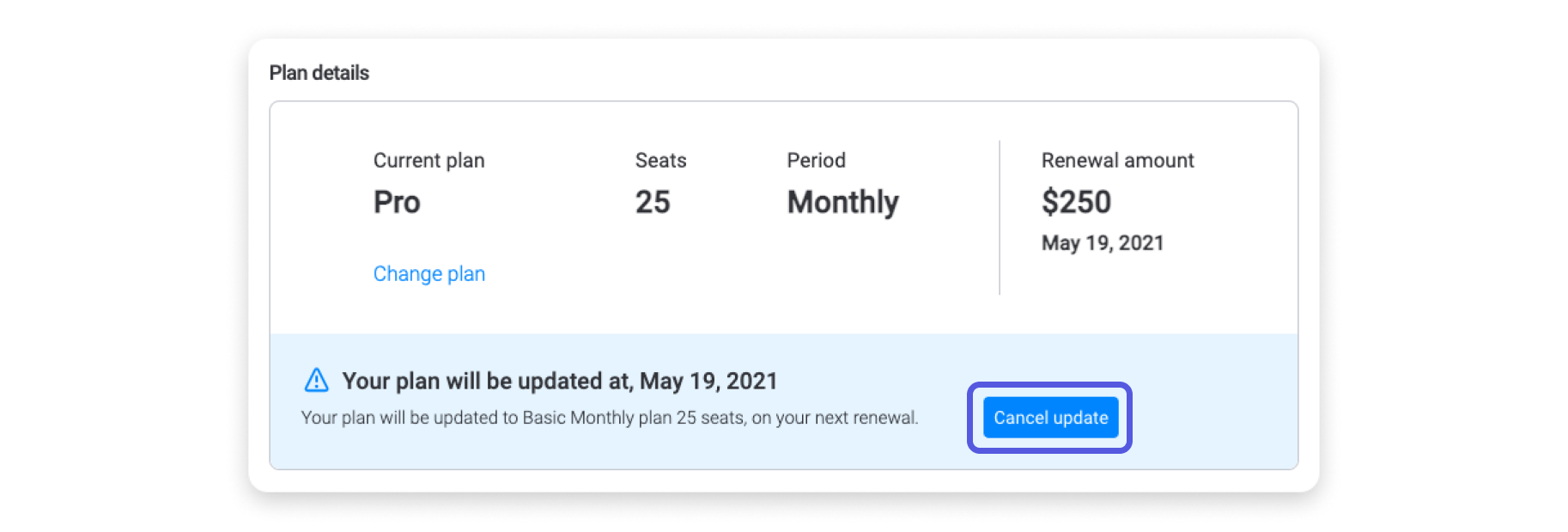Click the Pro current plan value
Viewport: 1568px width, 532px height.
pos(397,203)
